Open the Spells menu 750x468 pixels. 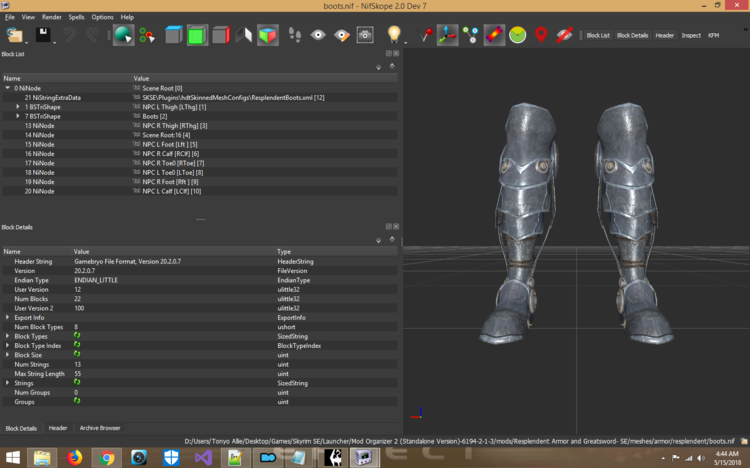[76, 17]
